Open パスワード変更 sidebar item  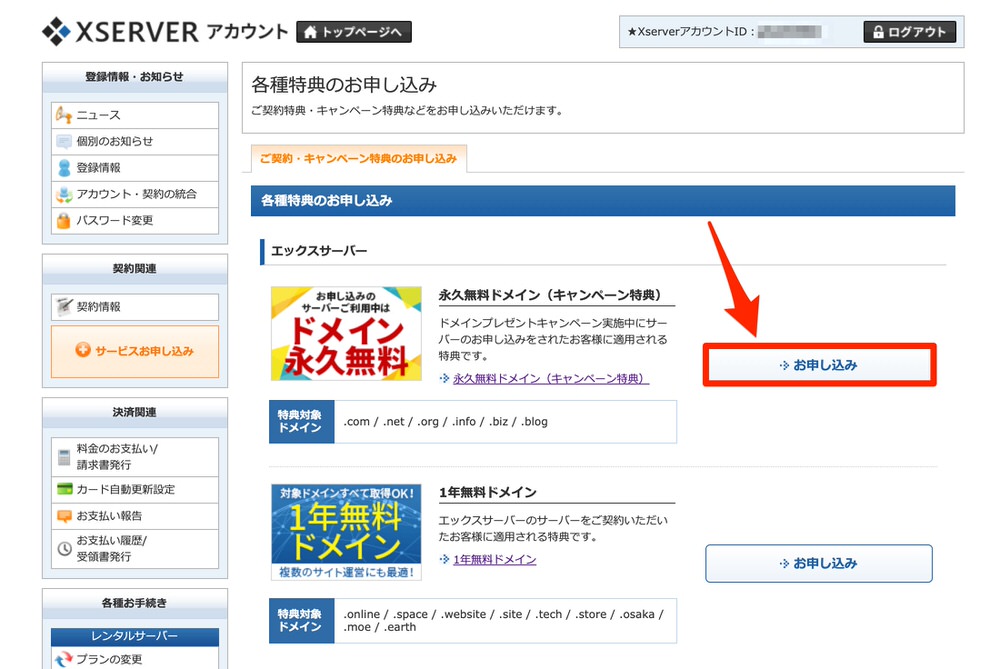click(x=135, y=221)
